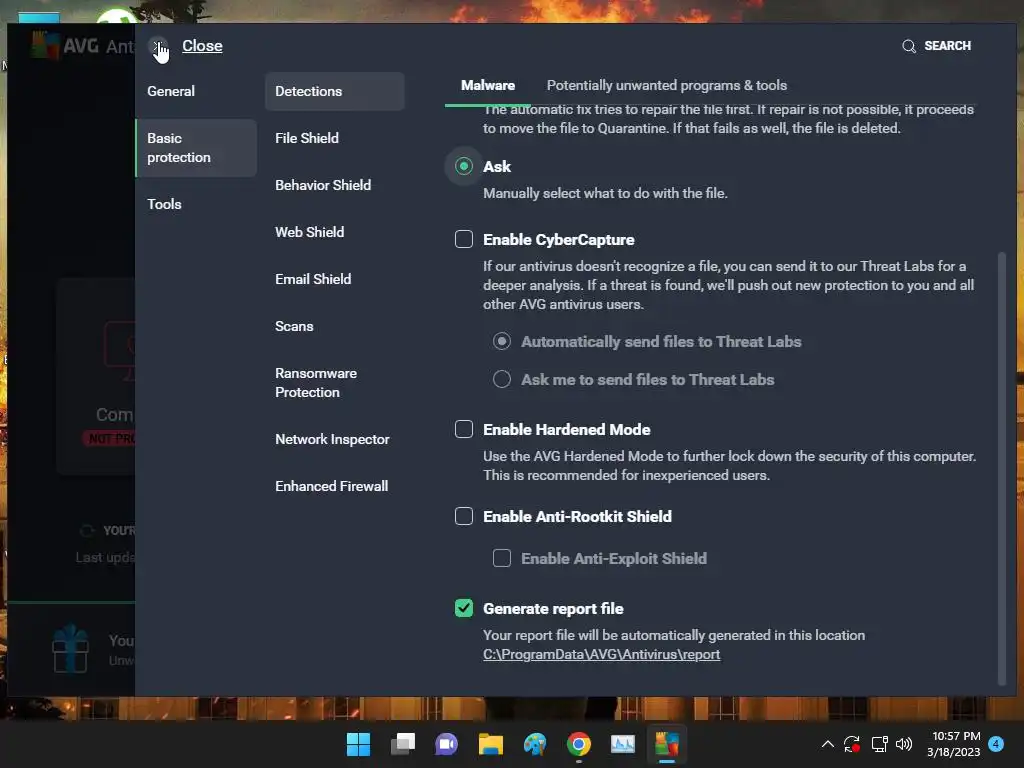Open network tray icon
This screenshot has width=1024, height=768.
tap(879, 744)
